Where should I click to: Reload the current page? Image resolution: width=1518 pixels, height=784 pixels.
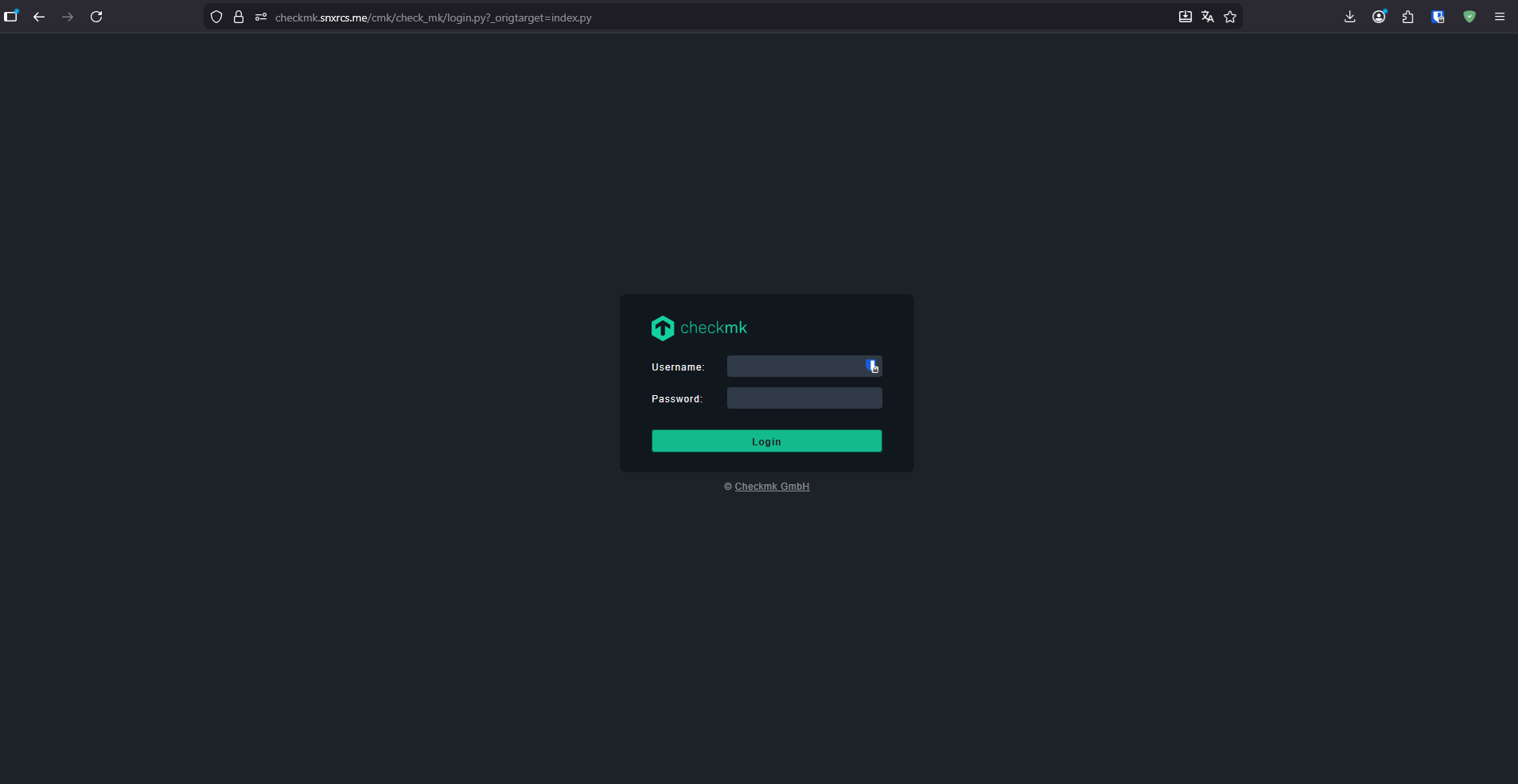[x=96, y=17]
